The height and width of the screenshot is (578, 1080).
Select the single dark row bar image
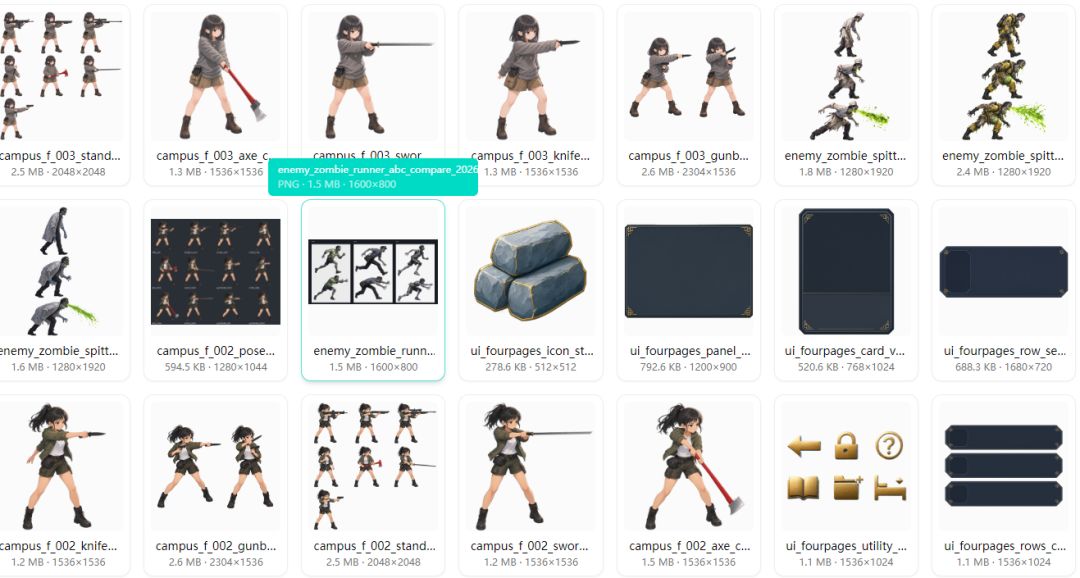(x=1003, y=271)
